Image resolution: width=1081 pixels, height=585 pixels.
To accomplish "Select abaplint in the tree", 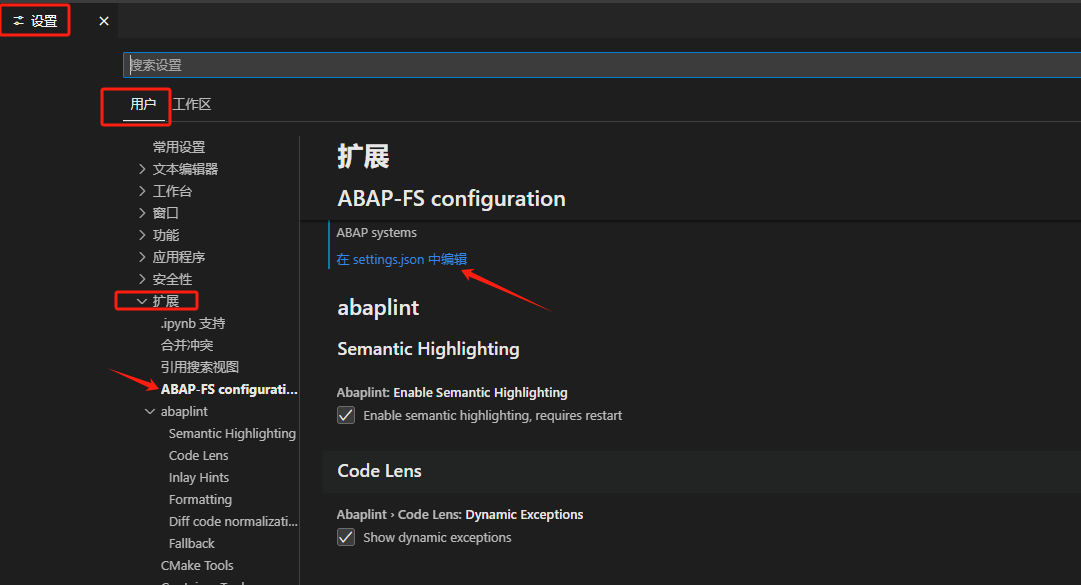I will pos(184,411).
